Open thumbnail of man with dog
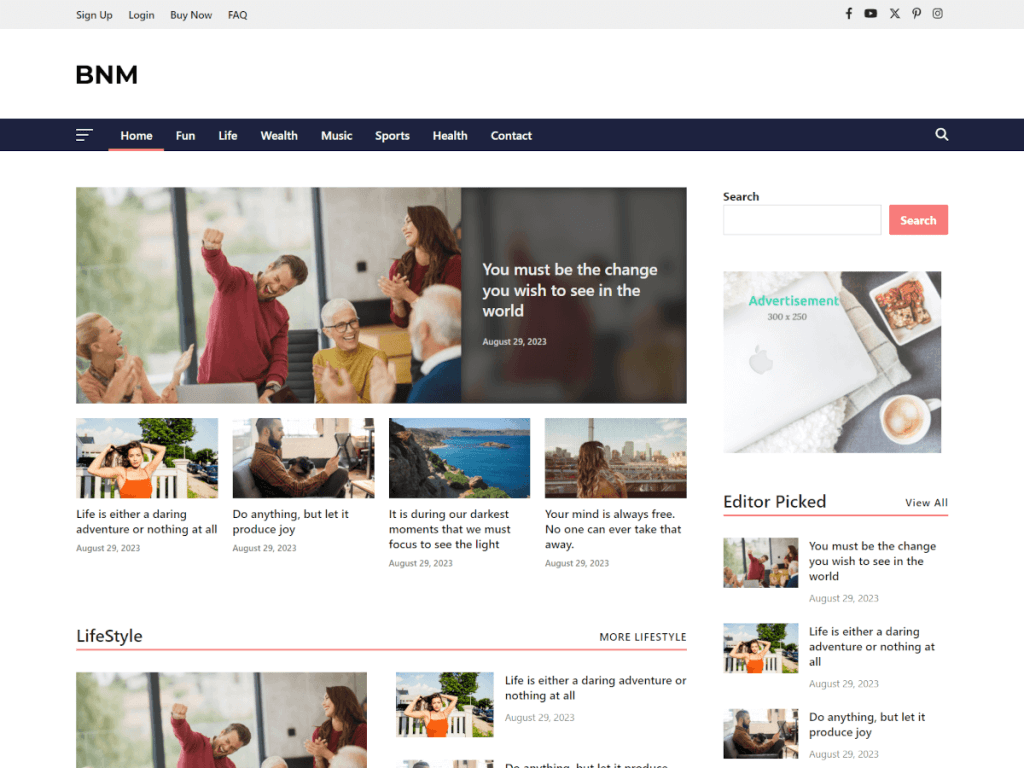Screen dimensions: 1024x768 click(303, 458)
